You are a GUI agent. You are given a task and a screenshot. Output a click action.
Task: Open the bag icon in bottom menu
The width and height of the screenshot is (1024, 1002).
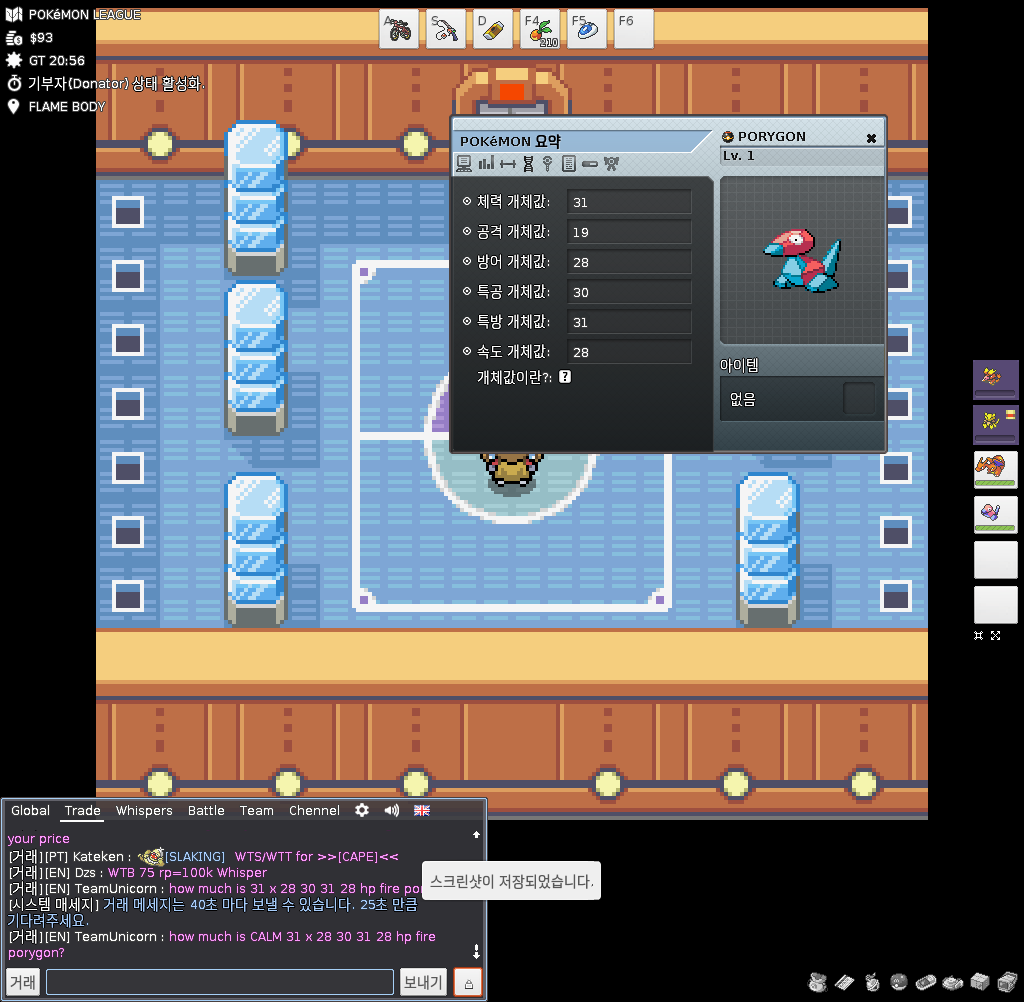[818, 981]
